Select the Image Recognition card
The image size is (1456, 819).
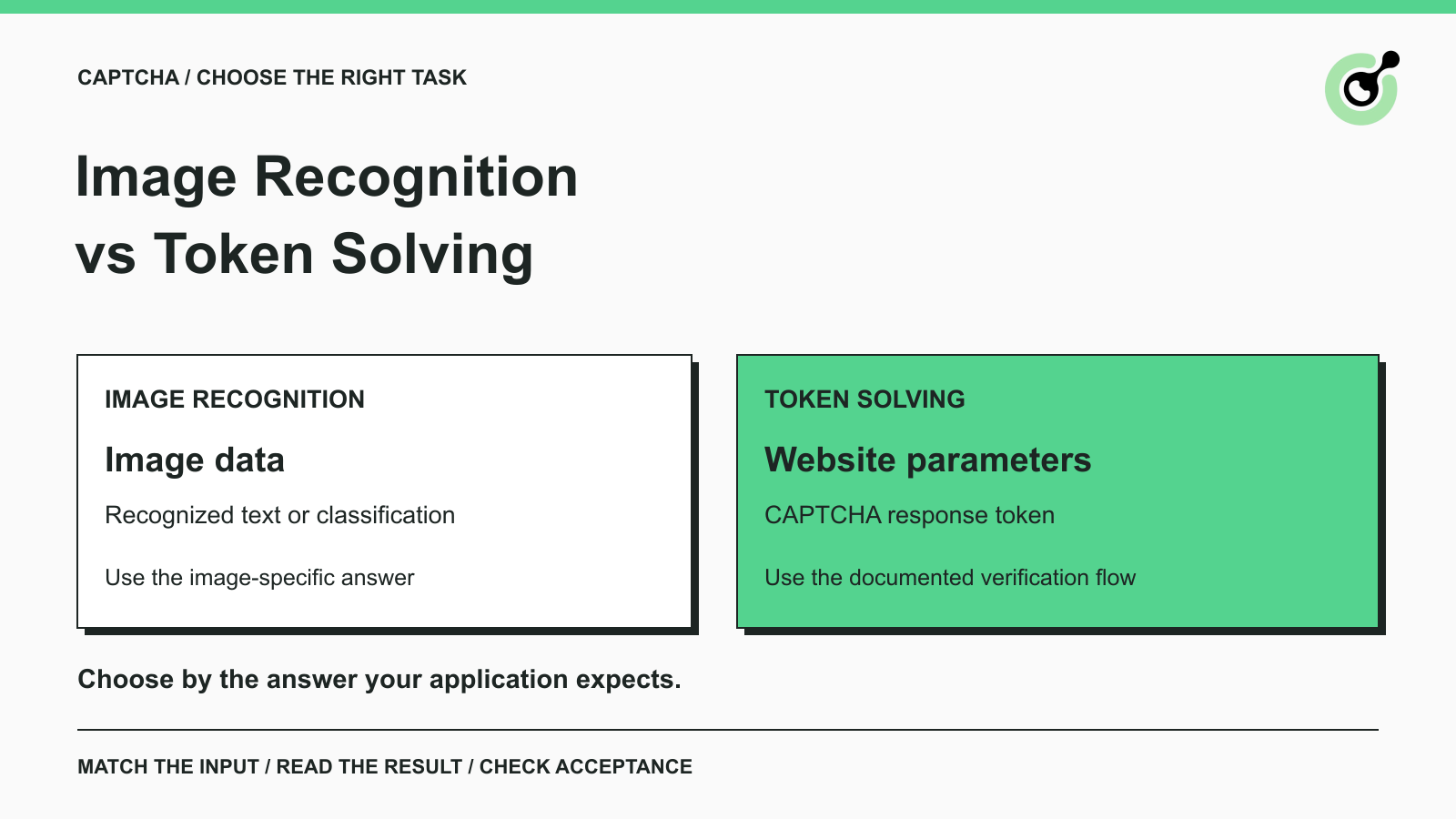pos(385,491)
